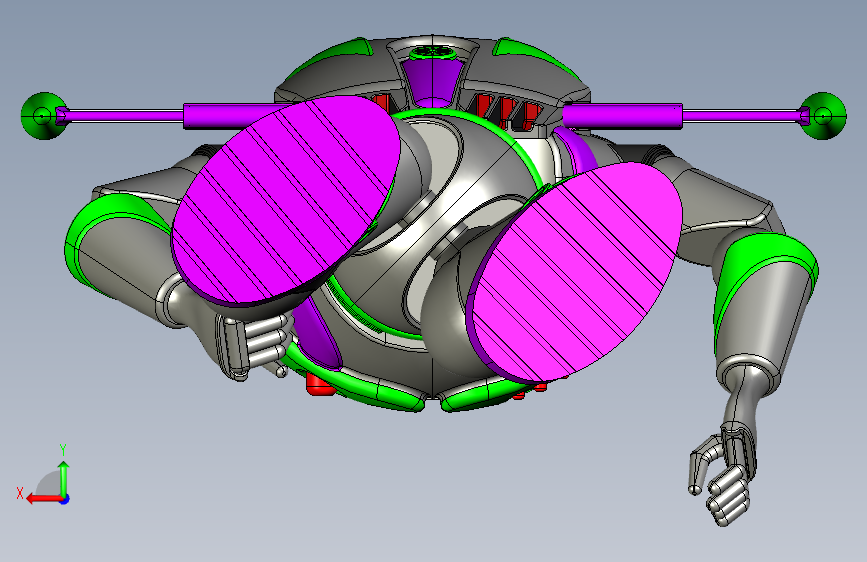Screen dimensions: 867x562
Task: Select the right purple cylinder rod sleeve
Action: coord(623,117)
